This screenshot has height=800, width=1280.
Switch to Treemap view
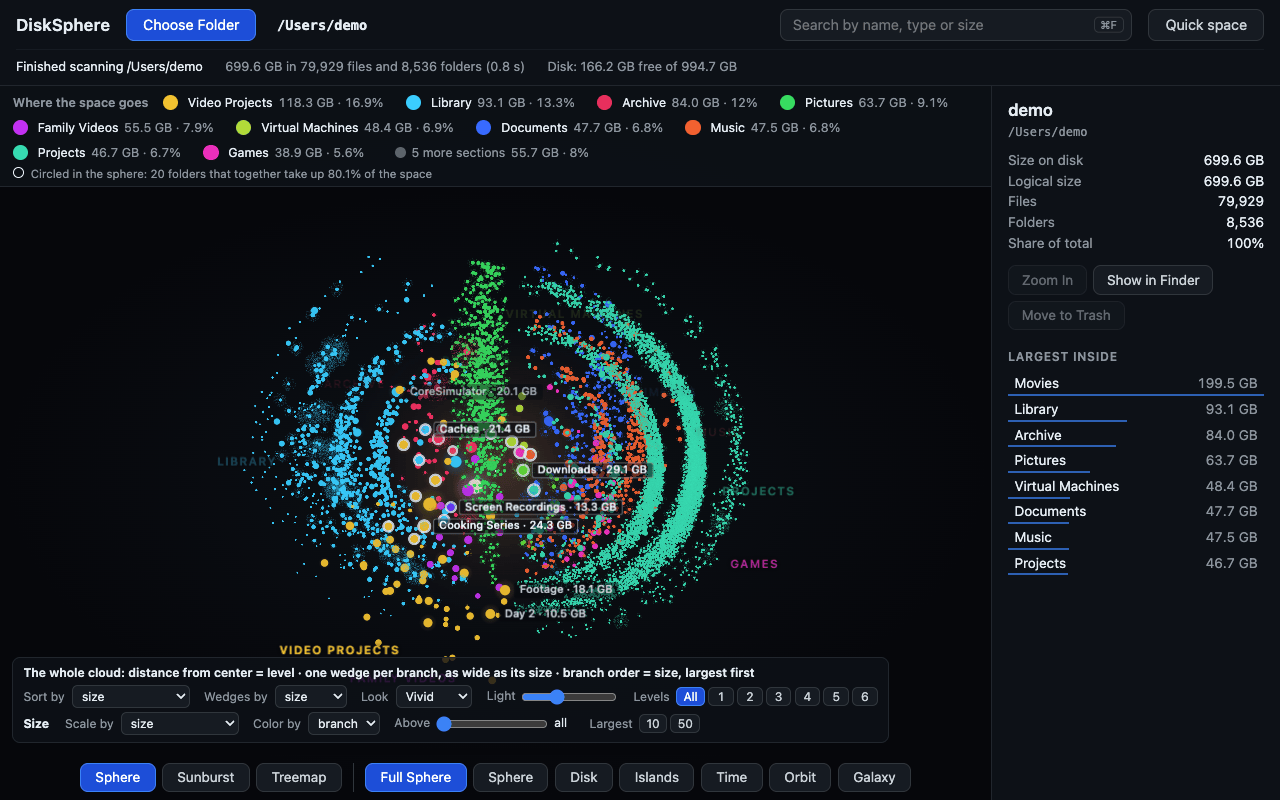(299, 777)
